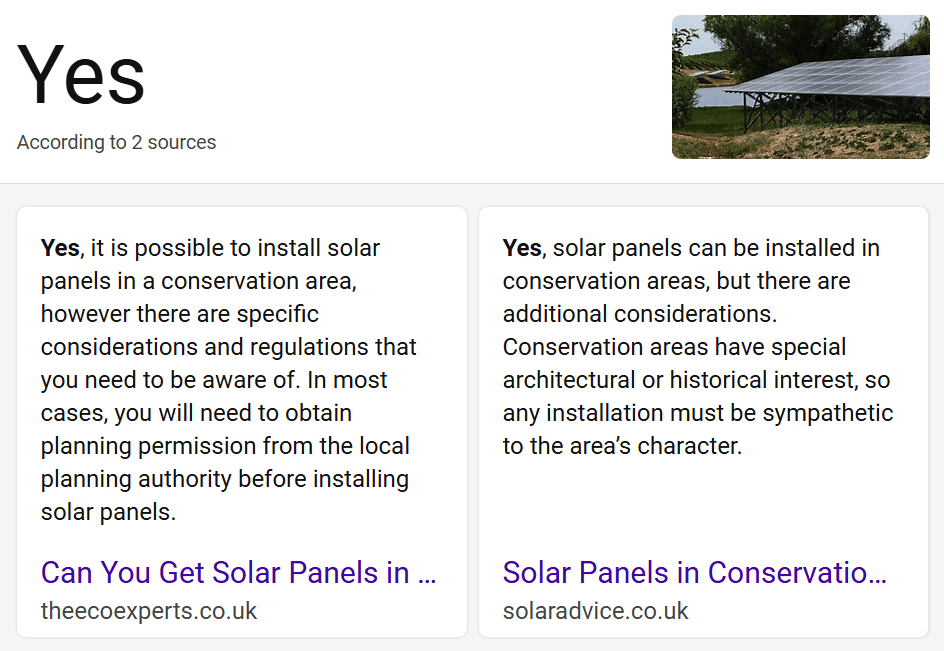Click 'Conservation areas have special' sentence start
Viewport: 944px width, 651px height.
click(674, 347)
